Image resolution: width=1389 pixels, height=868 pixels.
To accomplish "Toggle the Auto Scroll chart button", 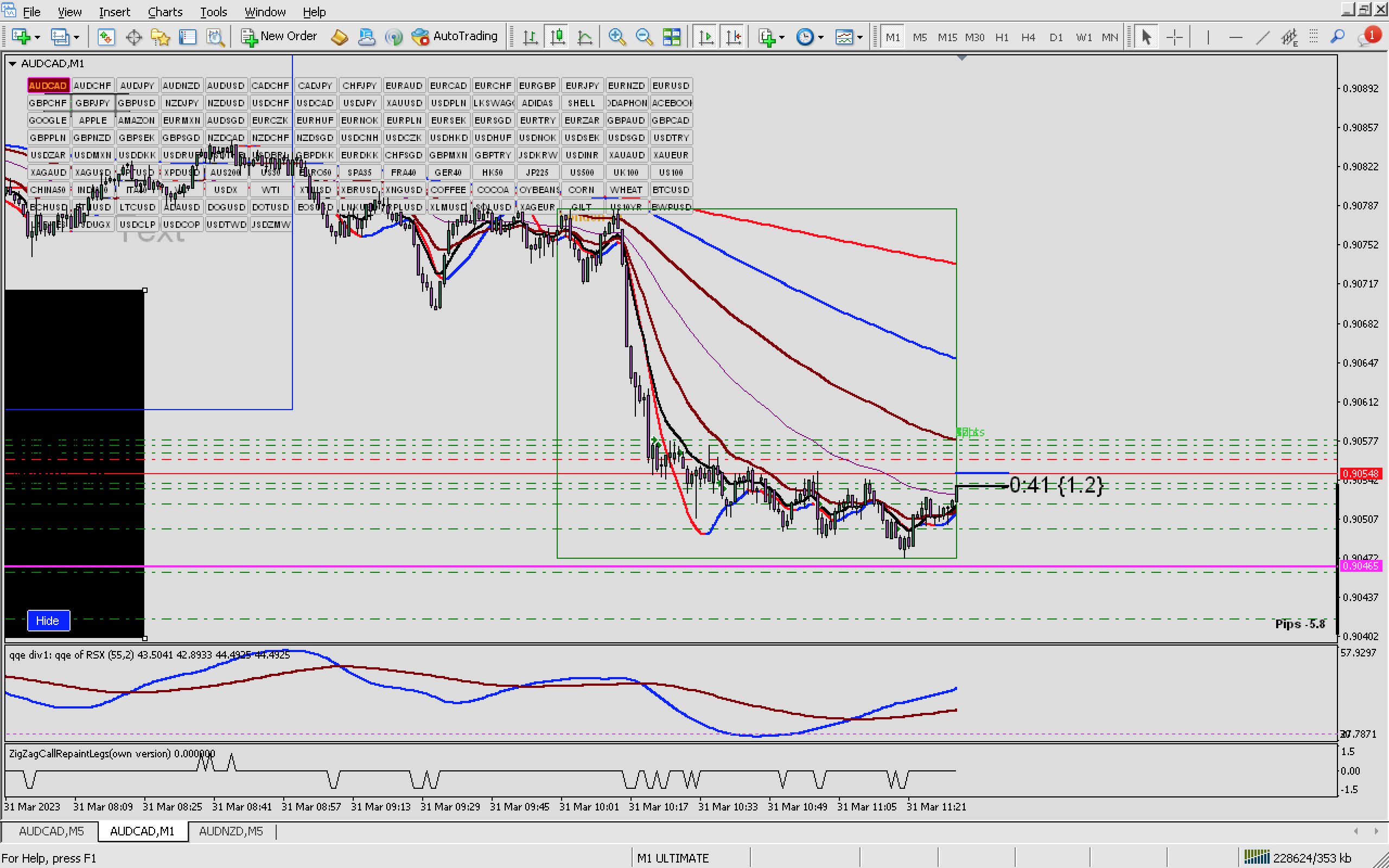I will point(706,37).
